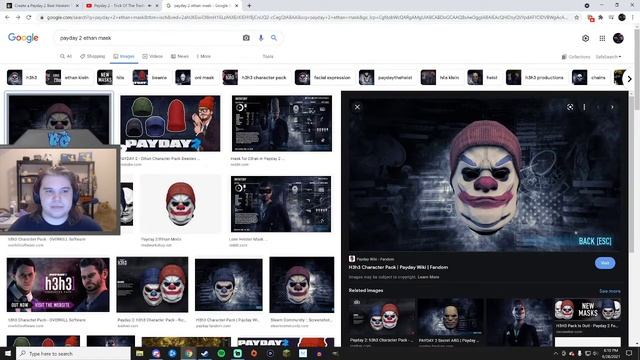Viewport: 640px width, 360px height.
Task: Click the taskbar Type here to search box
Action: coord(73,353)
